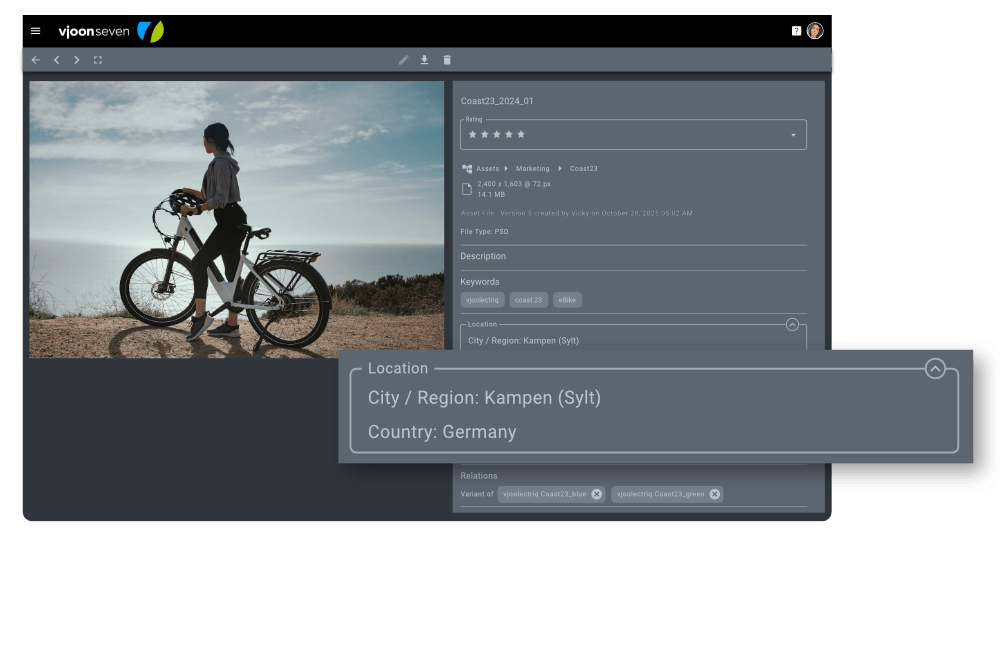1000x667 pixels.
Task: Click the pencil edit icon
Action: (403, 60)
